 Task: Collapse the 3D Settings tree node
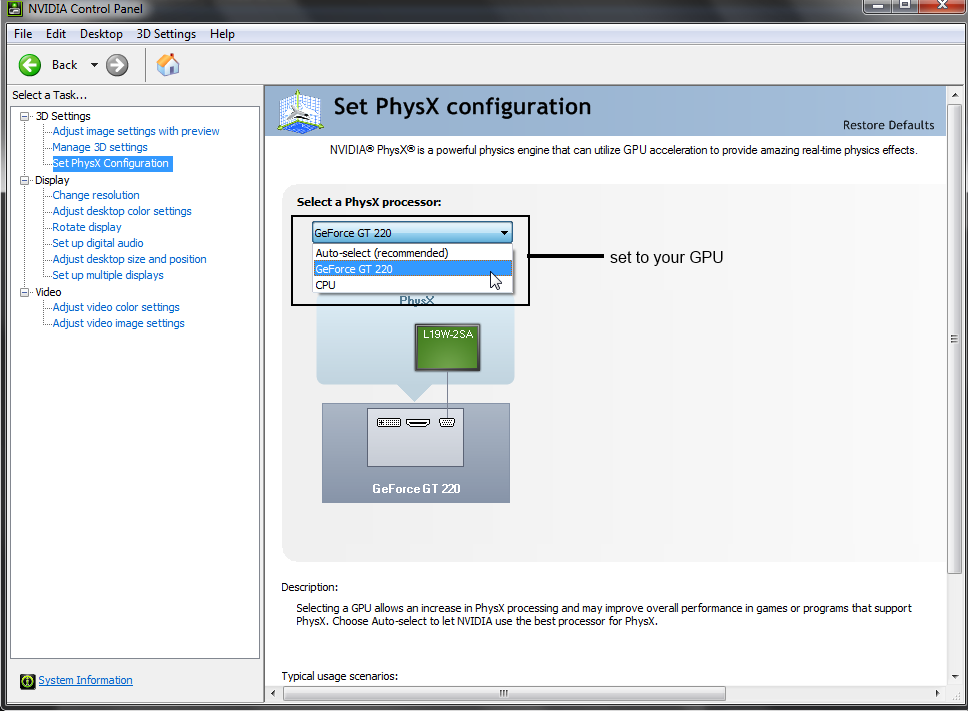(x=25, y=116)
